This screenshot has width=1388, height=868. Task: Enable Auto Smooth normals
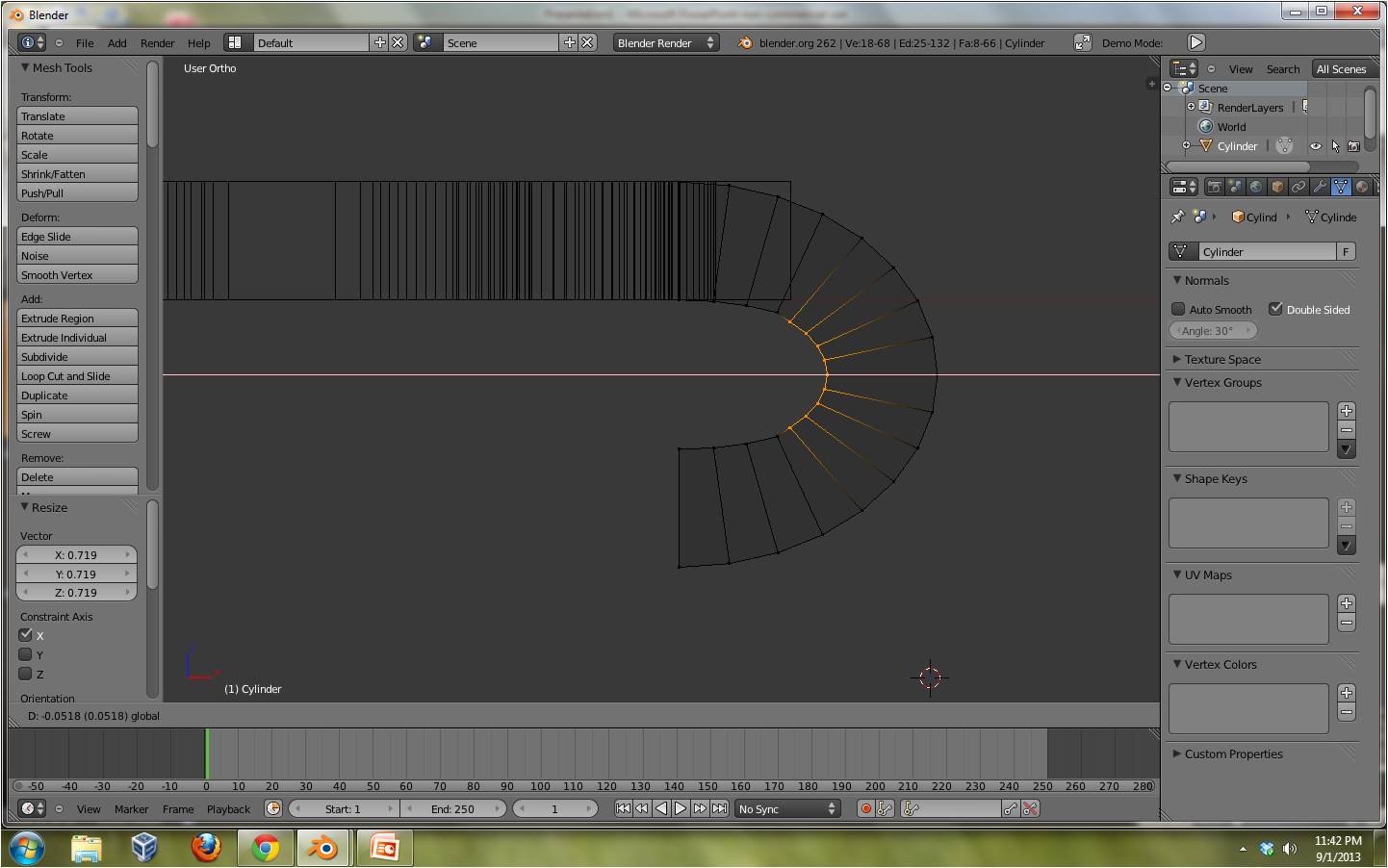tap(1178, 309)
